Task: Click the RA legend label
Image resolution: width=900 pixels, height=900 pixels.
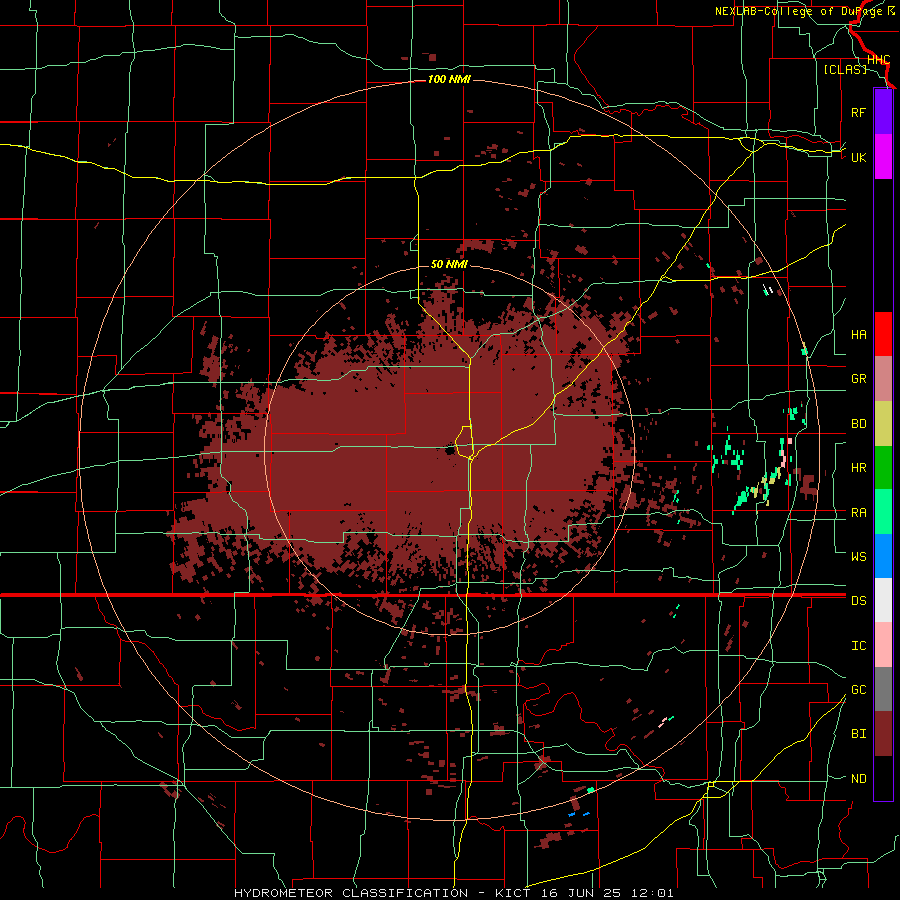Action: pyautogui.click(x=858, y=513)
